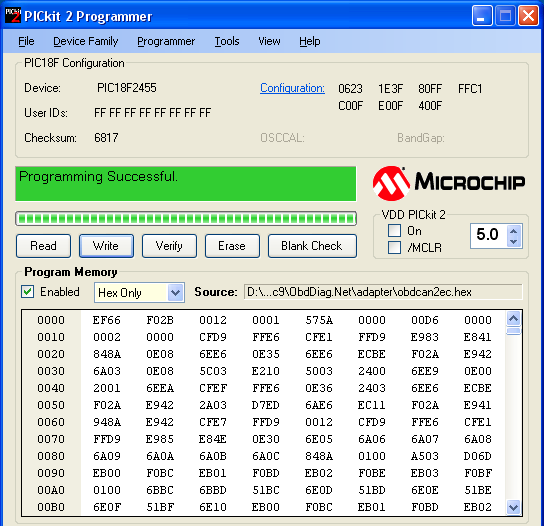The width and height of the screenshot is (544, 526).
Task: Open the Device Family menu
Action: (85, 41)
